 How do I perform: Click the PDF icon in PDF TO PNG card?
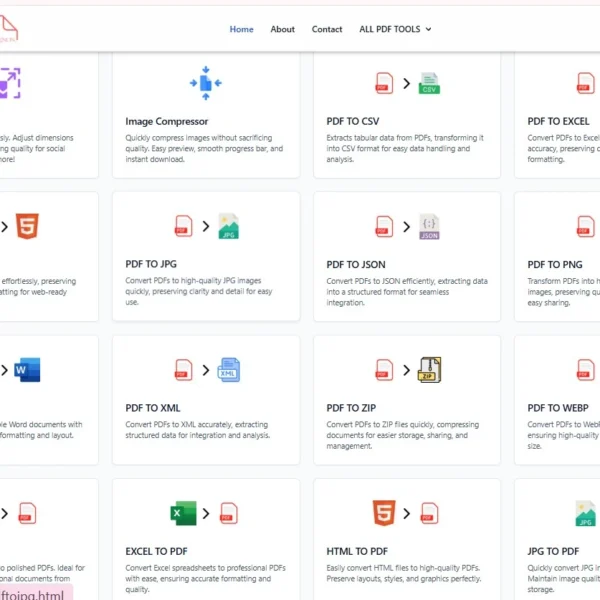585,226
